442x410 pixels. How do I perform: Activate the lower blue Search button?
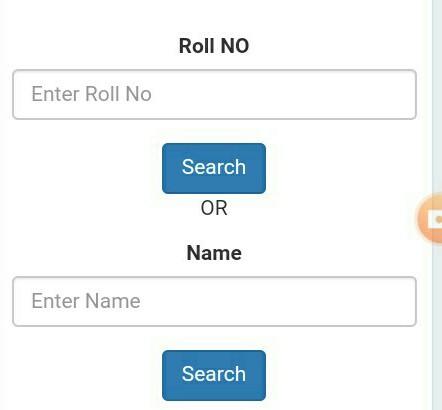pos(214,375)
